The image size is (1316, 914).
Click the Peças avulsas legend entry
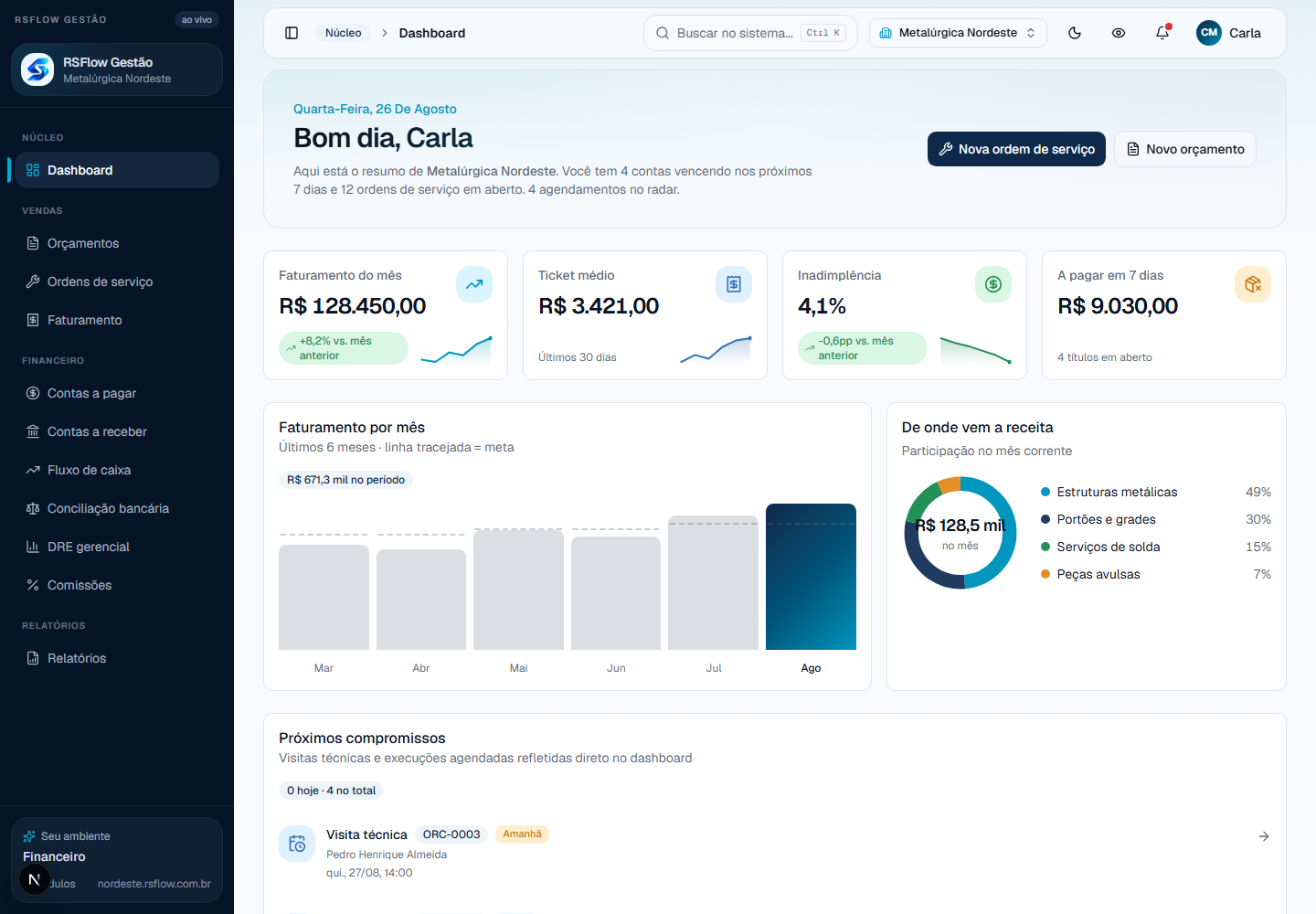point(1156,574)
